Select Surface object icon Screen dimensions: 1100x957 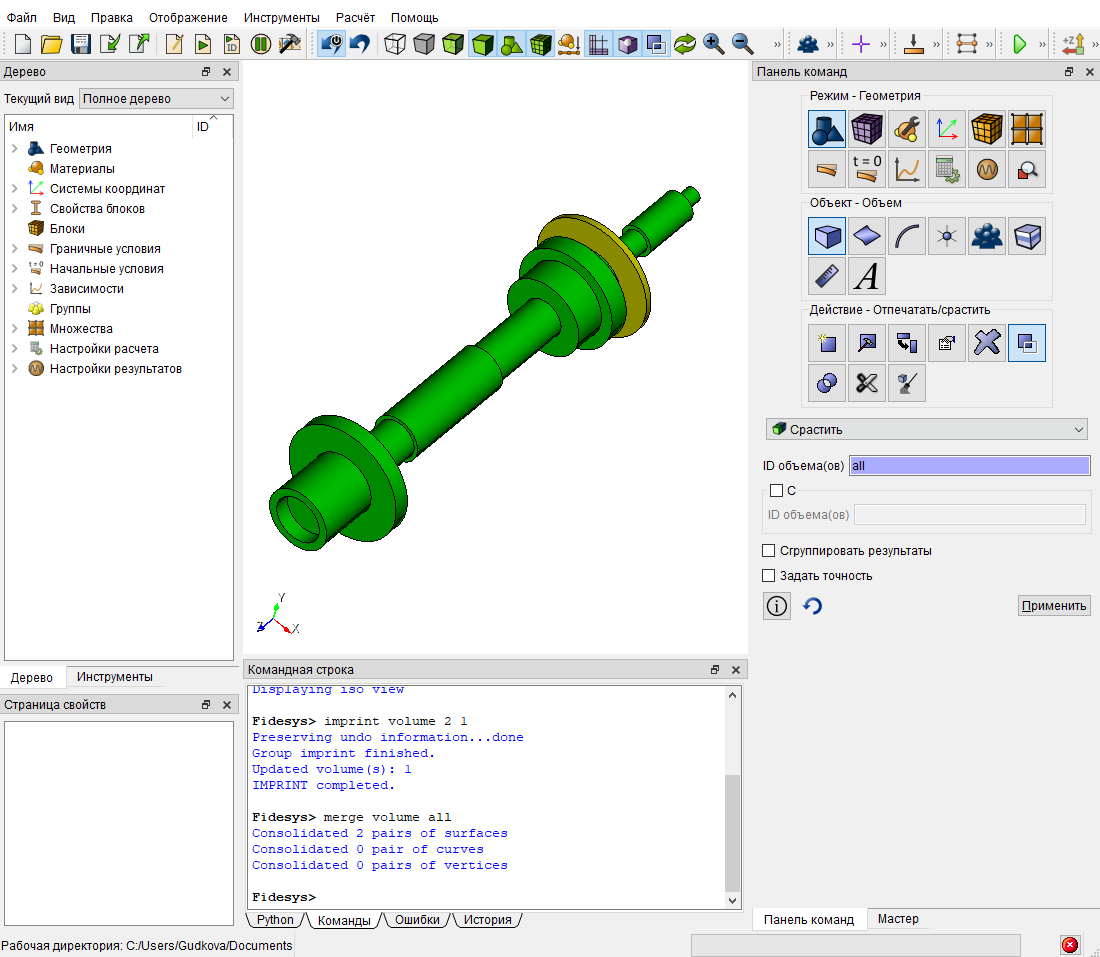point(866,236)
